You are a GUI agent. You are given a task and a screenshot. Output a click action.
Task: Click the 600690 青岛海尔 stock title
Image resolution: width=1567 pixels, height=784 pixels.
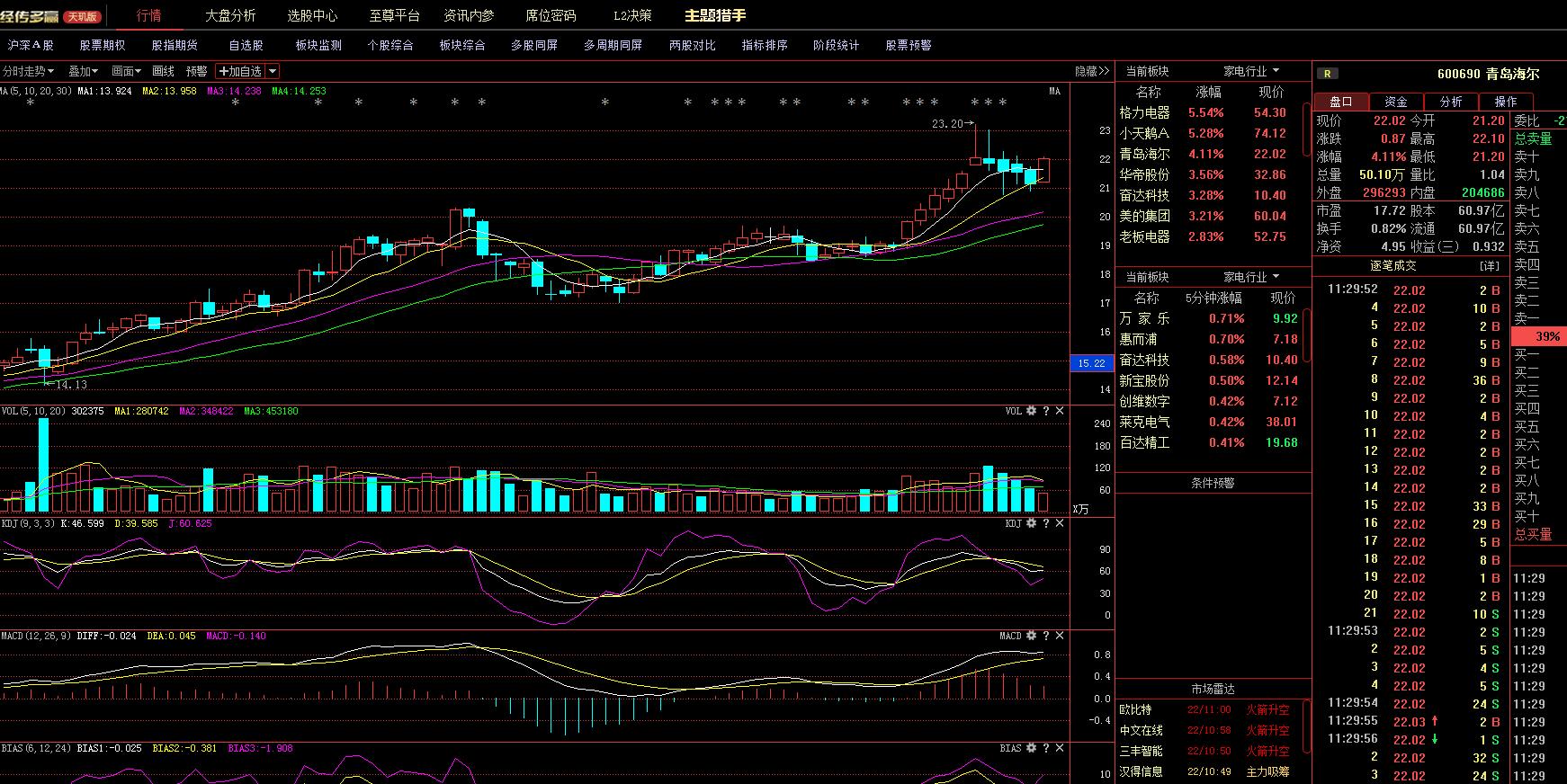(x=1488, y=74)
